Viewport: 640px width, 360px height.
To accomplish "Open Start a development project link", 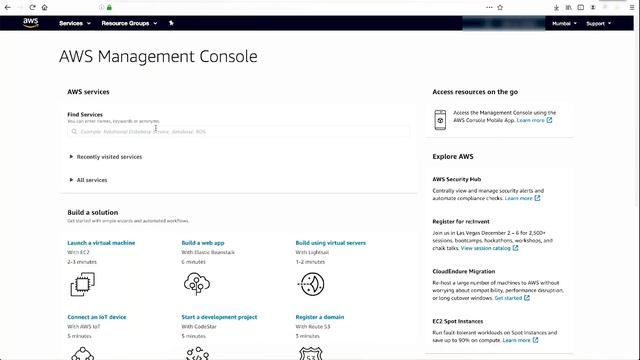I will click(x=219, y=317).
